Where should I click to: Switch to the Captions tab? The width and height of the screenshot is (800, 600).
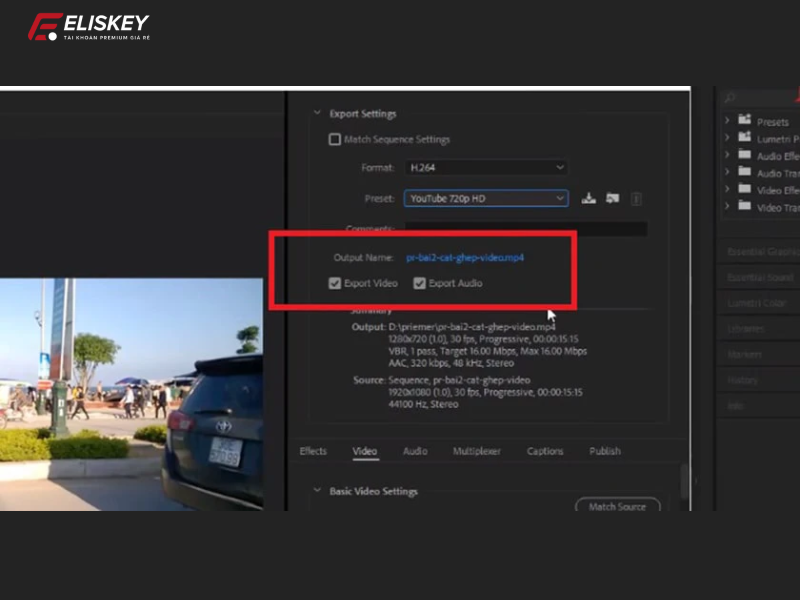544,451
